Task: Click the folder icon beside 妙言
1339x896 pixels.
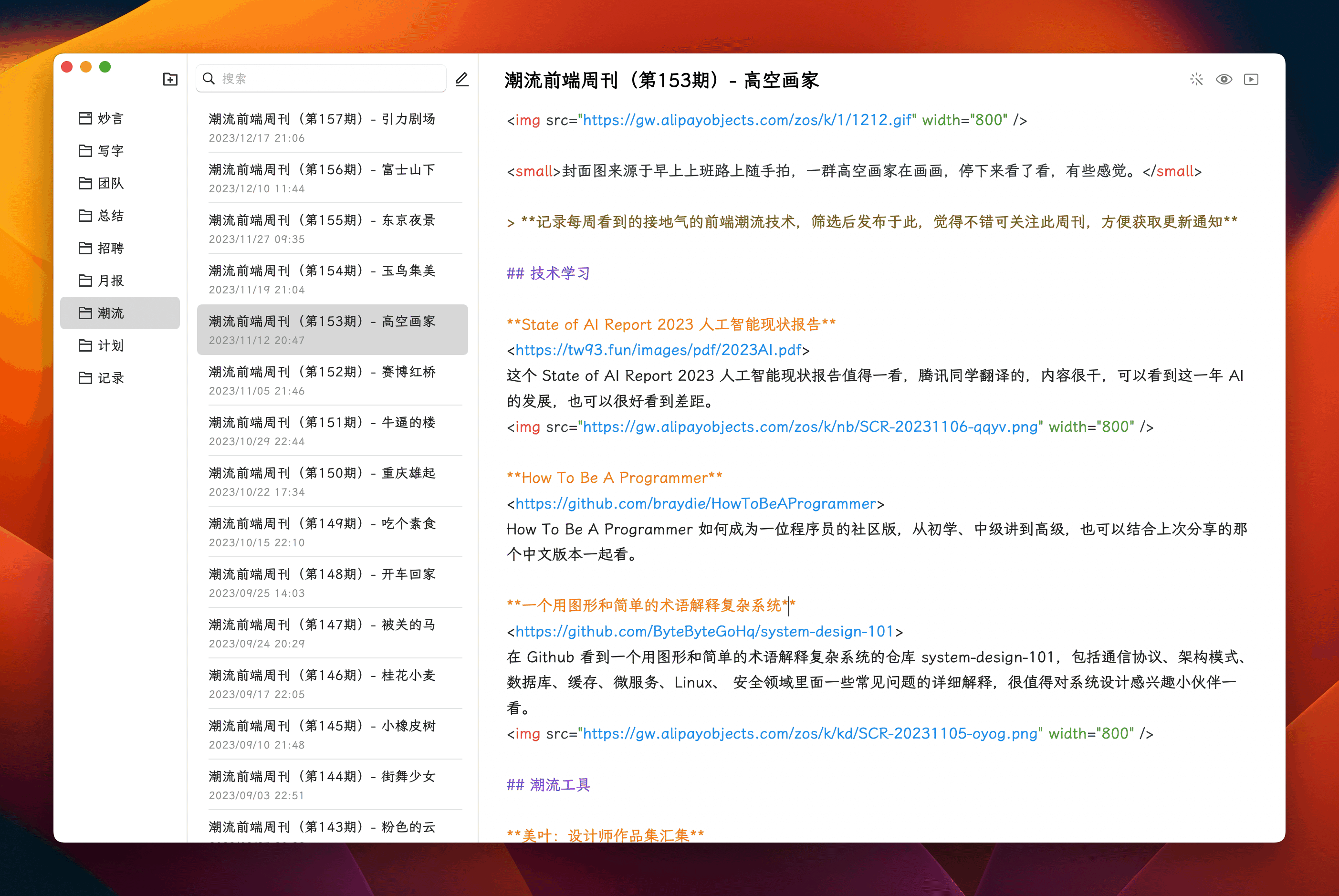Action: coord(85,118)
